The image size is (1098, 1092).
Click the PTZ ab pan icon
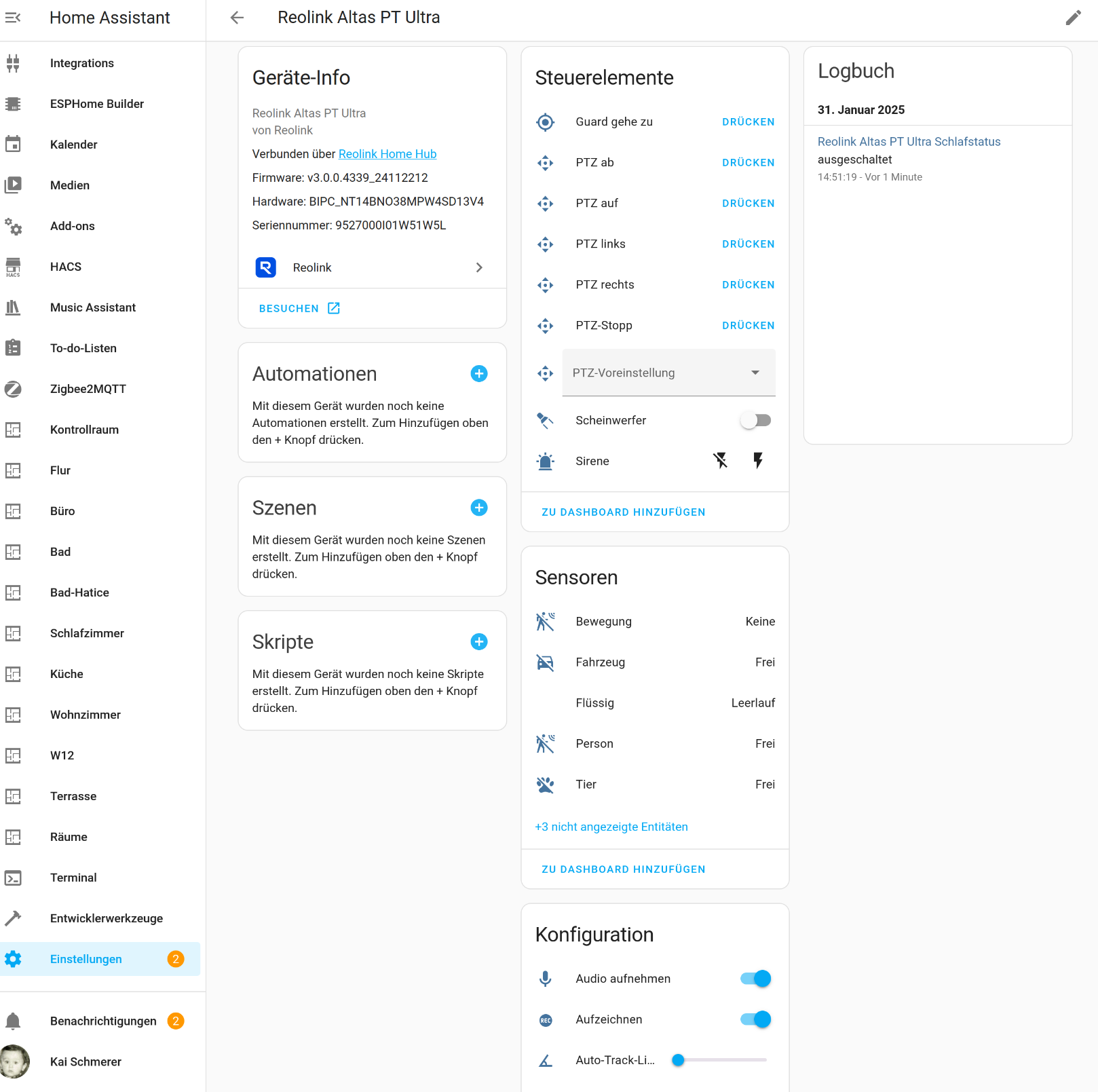point(546,163)
